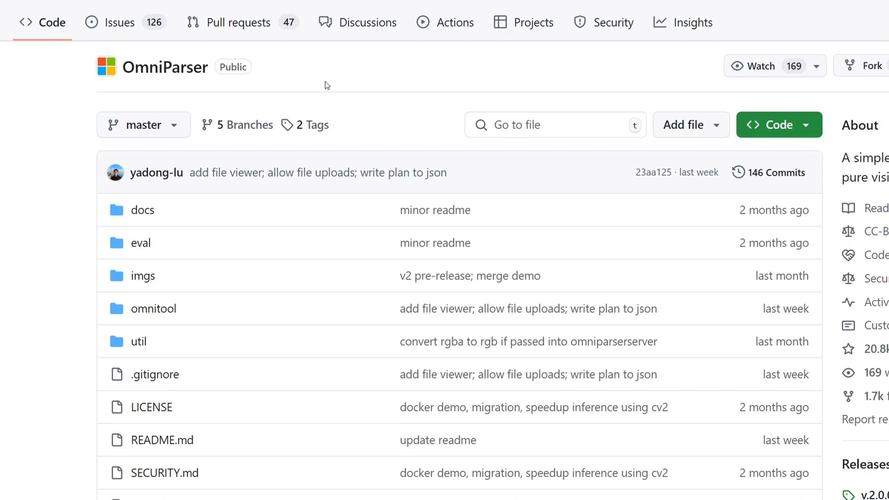Screen dimensions: 889x500
Task: Open 'v2 pre-release; merge demo' commit
Action: [470, 276]
